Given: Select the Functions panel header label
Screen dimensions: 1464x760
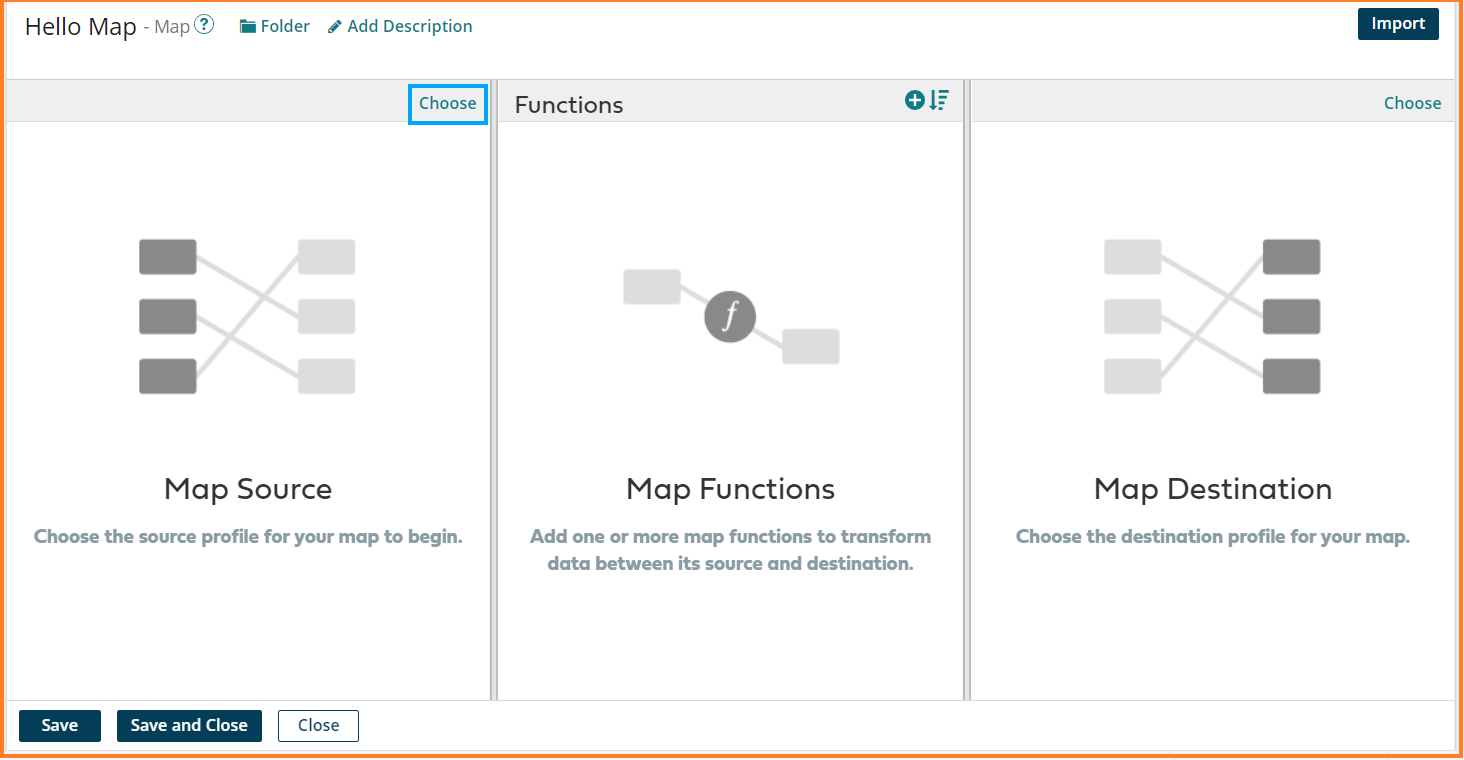Looking at the screenshot, I should click(568, 105).
